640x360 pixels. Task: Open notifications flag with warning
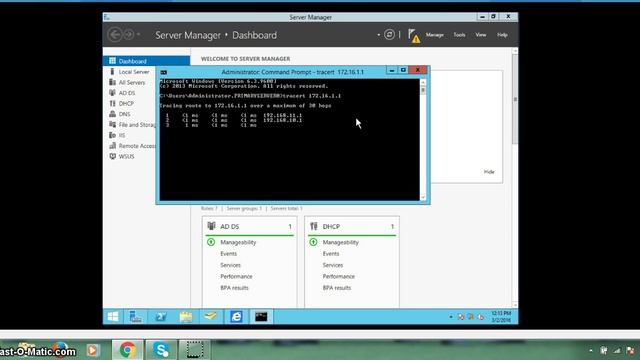[413, 36]
